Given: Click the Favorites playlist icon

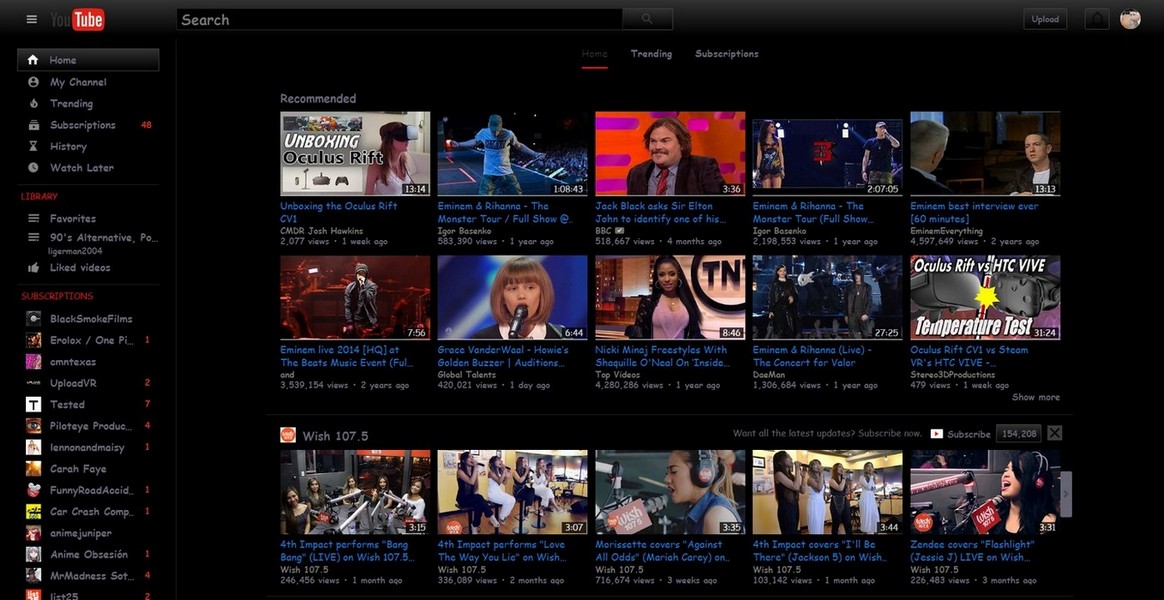Looking at the screenshot, I should (33, 218).
